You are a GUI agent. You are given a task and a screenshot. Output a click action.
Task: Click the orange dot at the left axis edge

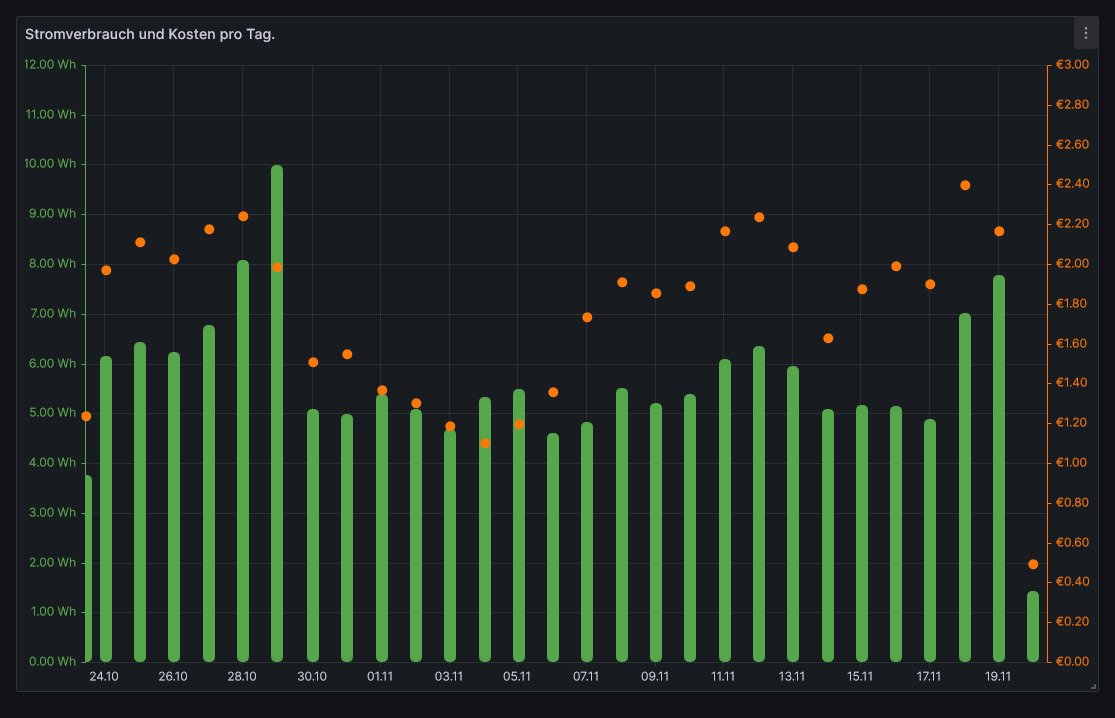86,416
